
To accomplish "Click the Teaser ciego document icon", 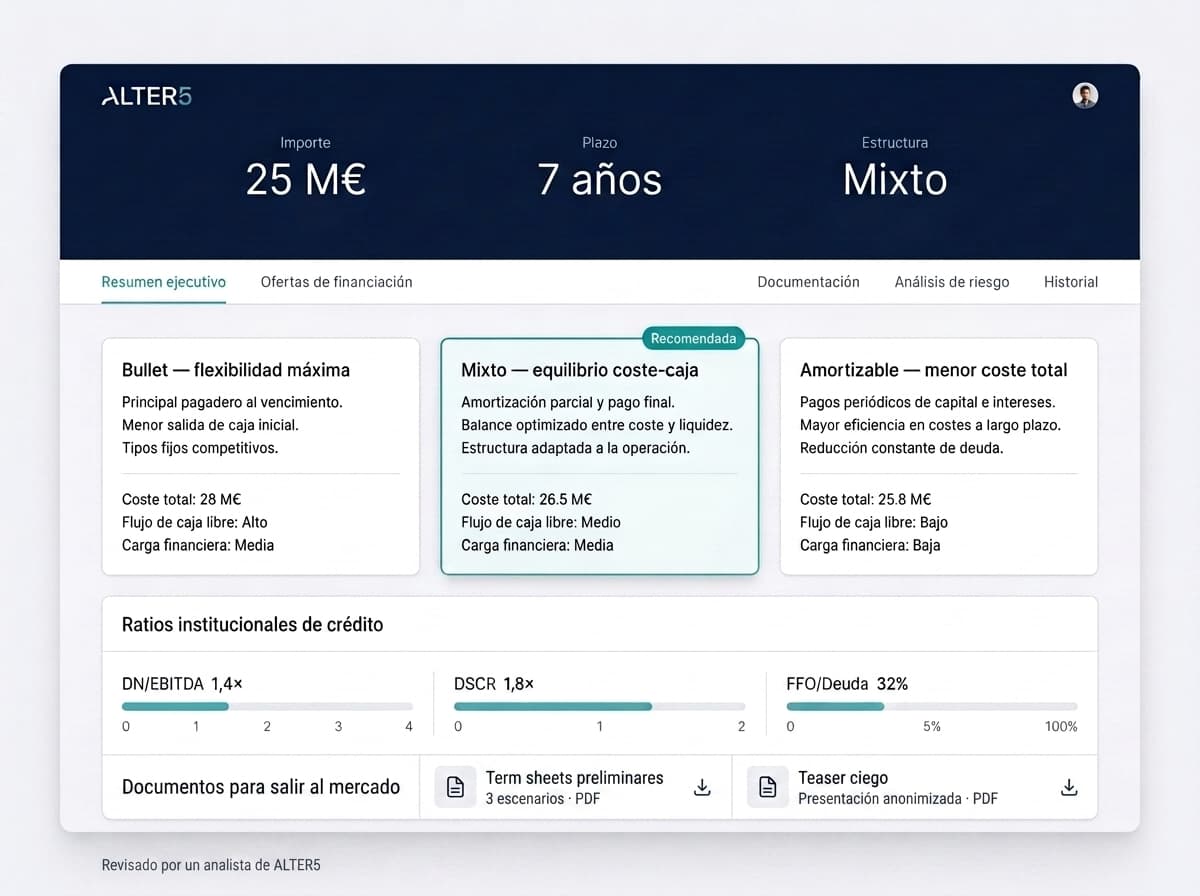I will click(767, 788).
